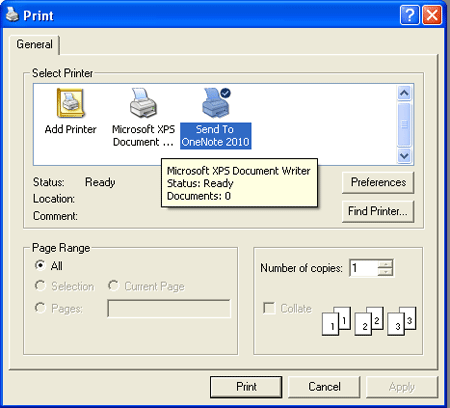Toggle the Collate checkbox
450x408 pixels.
(269, 308)
